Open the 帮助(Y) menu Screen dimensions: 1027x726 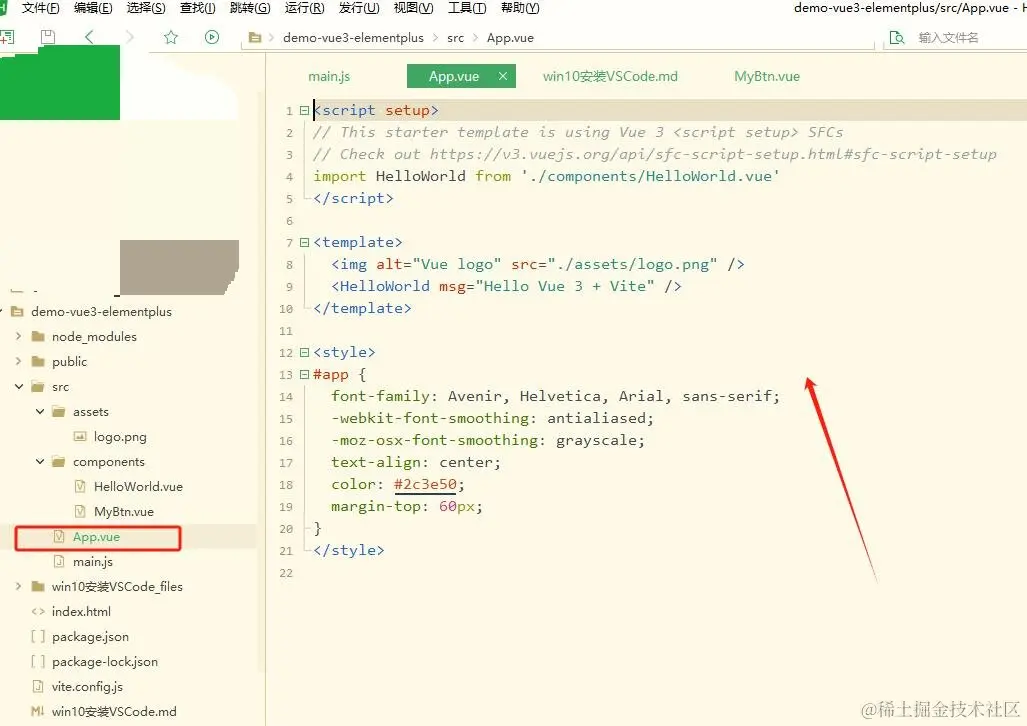pos(520,8)
